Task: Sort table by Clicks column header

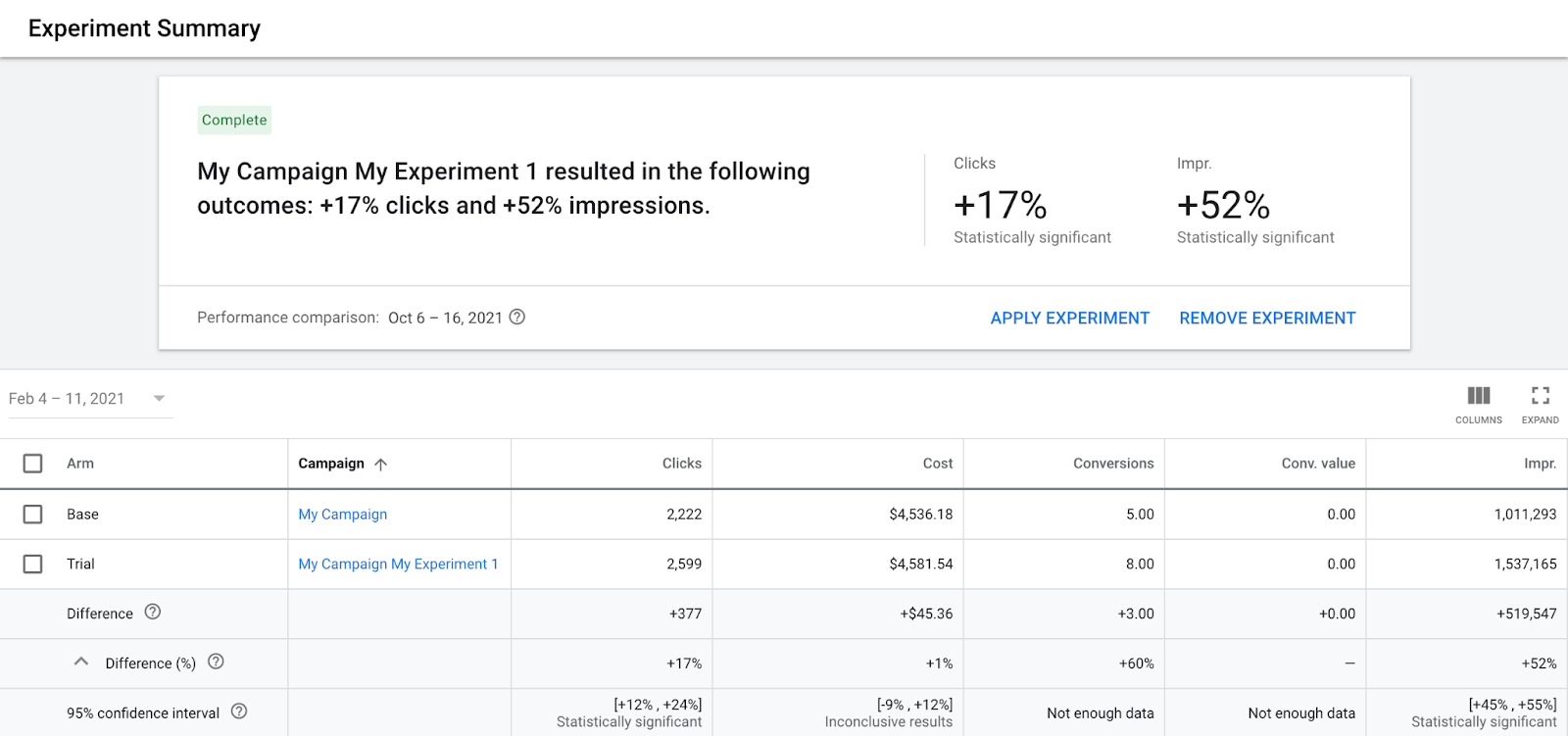Action: pyautogui.click(x=681, y=464)
